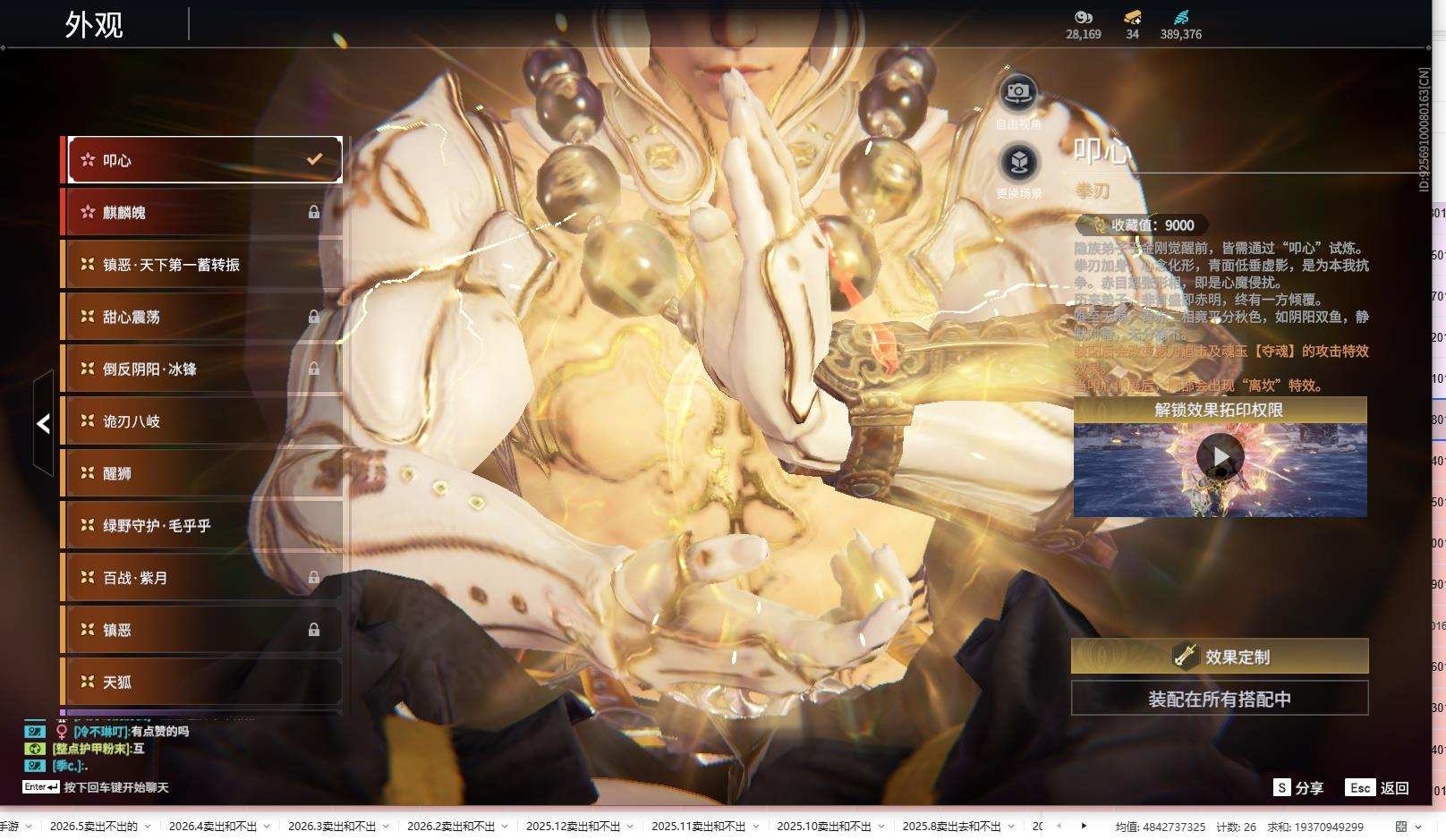
Task: Open dropdown arrow on 2026.4卖出和不出 tab
Action: (267, 827)
